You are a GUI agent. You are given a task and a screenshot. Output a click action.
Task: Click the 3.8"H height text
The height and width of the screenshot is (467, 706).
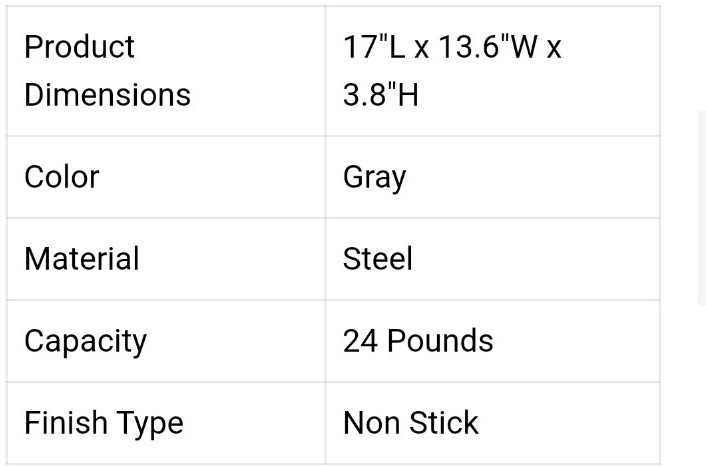pos(380,95)
